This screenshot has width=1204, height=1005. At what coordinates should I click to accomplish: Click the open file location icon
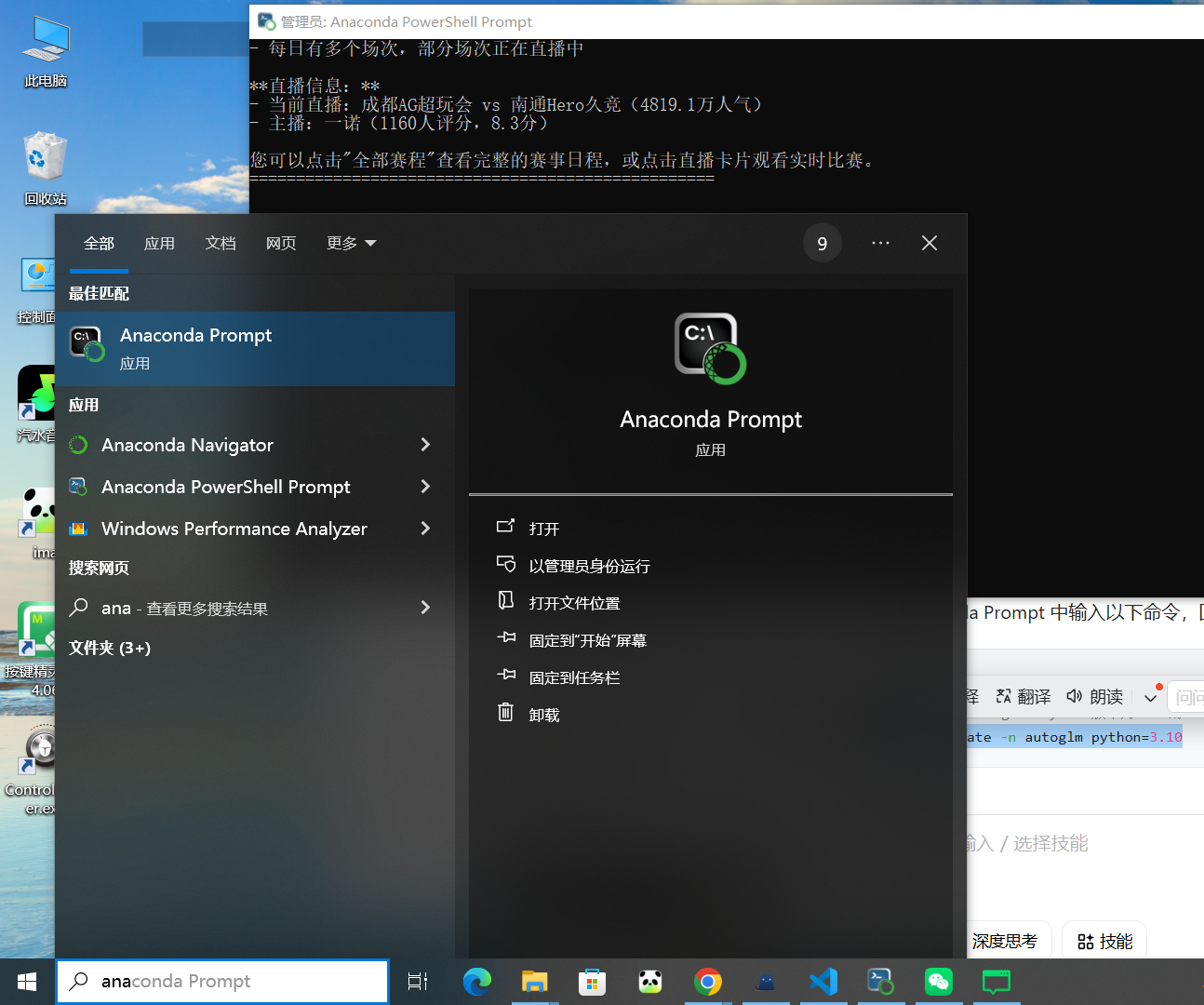coord(505,601)
